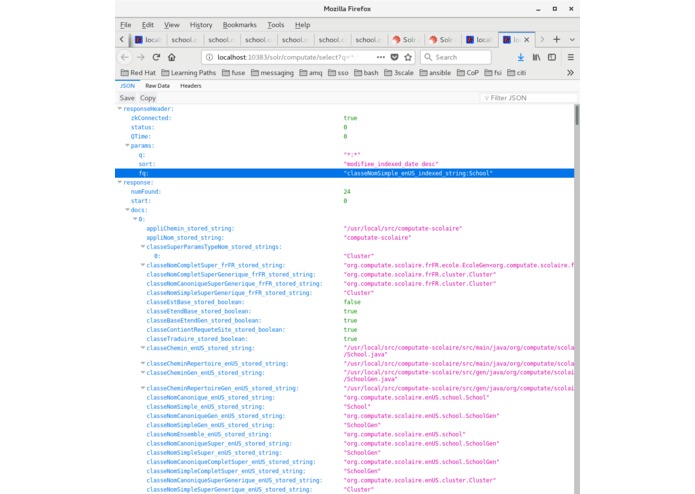Open the ansible bookmarks folder
This screenshot has width=695, height=494.
click(435, 73)
